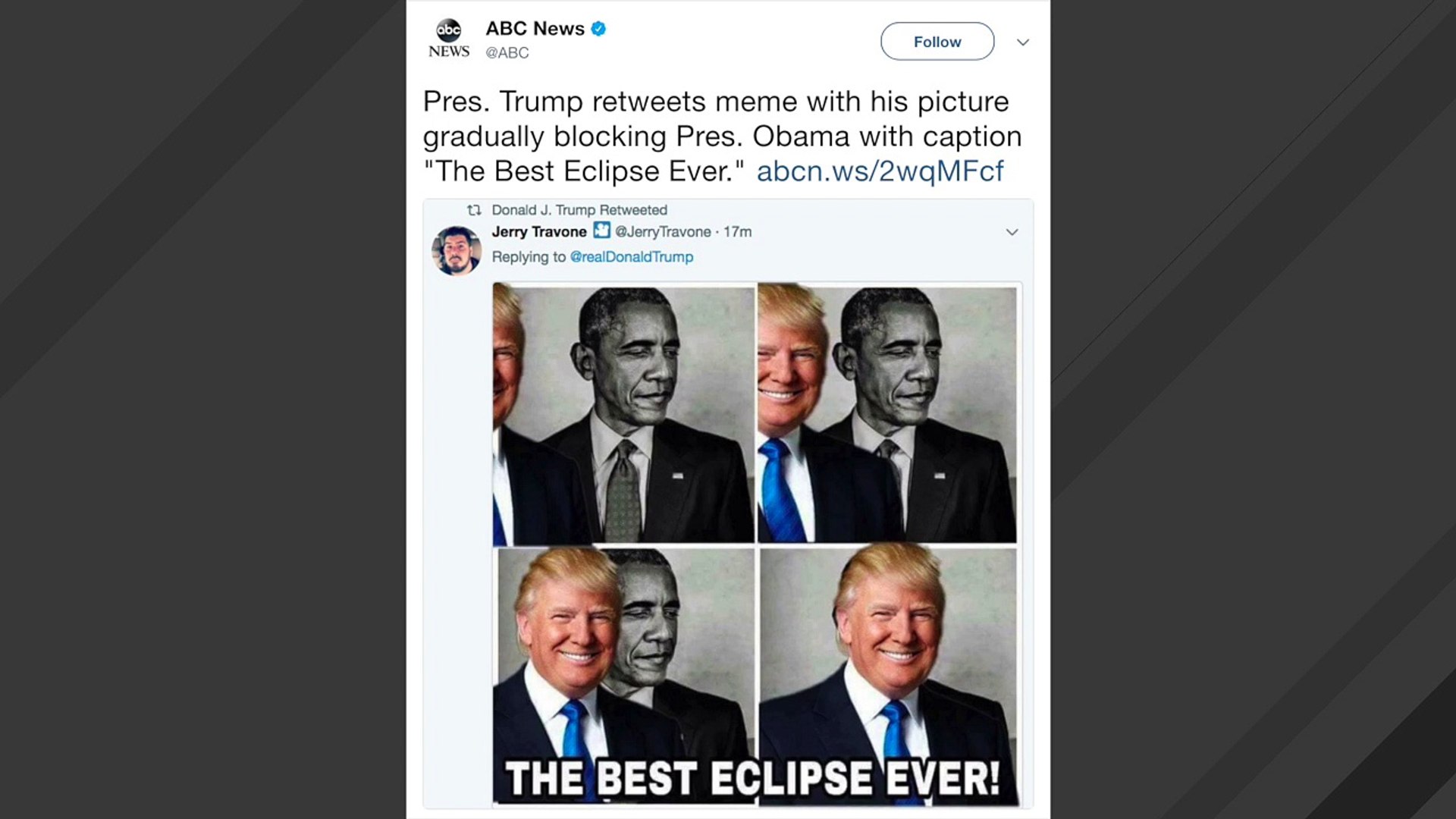
Task: Expand the chevron menu next to Follow
Action: tap(1022, 42)
